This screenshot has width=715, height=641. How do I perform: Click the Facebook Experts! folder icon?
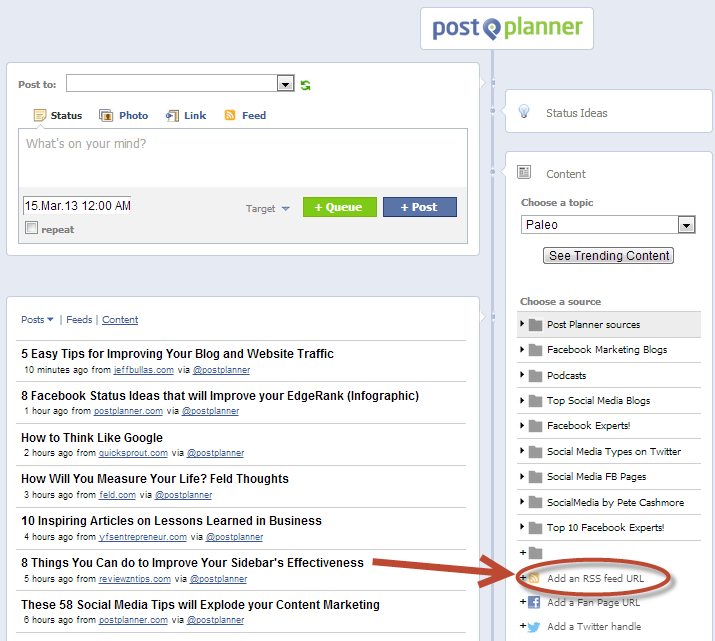point(535,426)
